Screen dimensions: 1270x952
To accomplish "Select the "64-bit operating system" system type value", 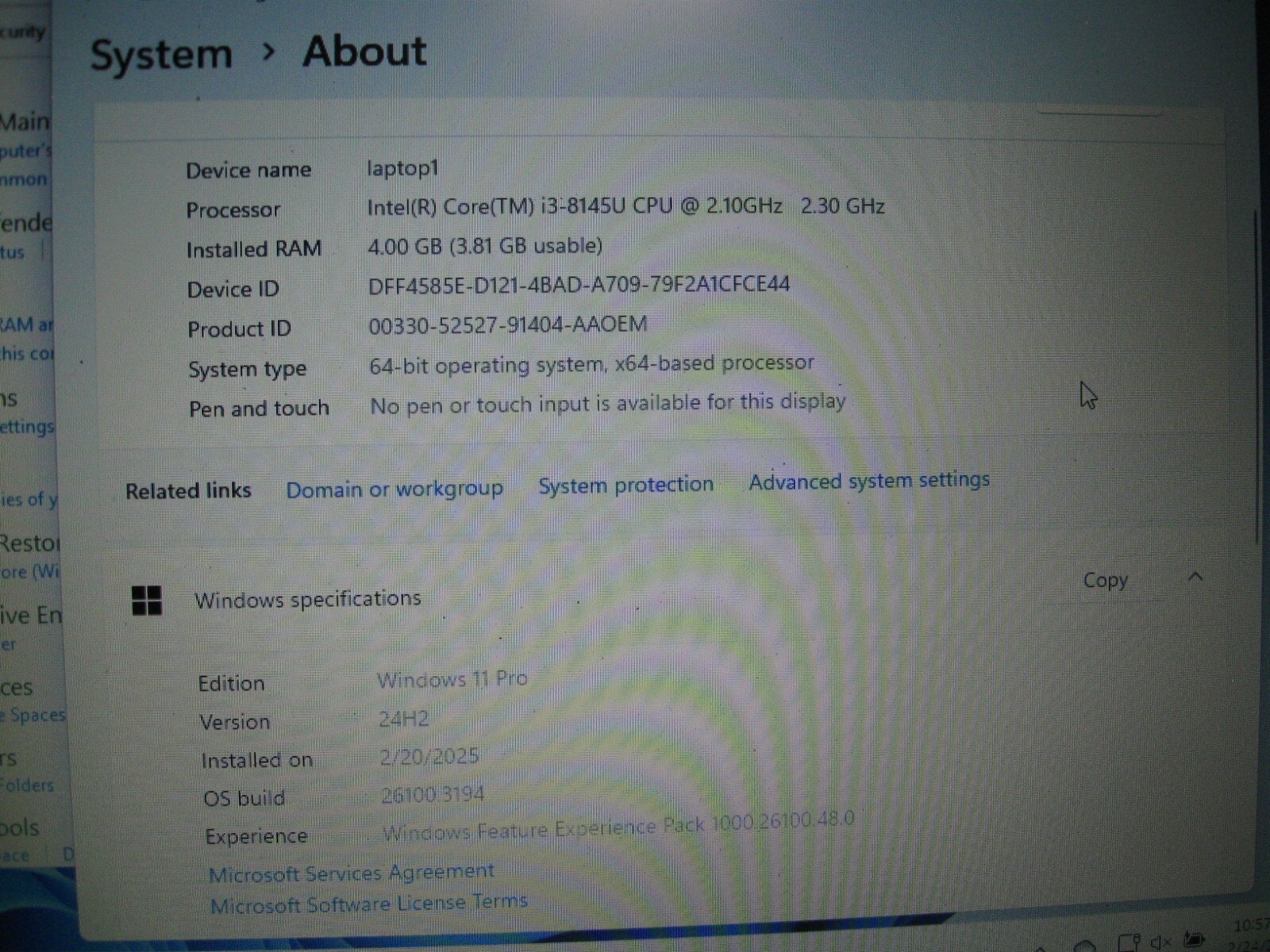I will click(591, 364).
